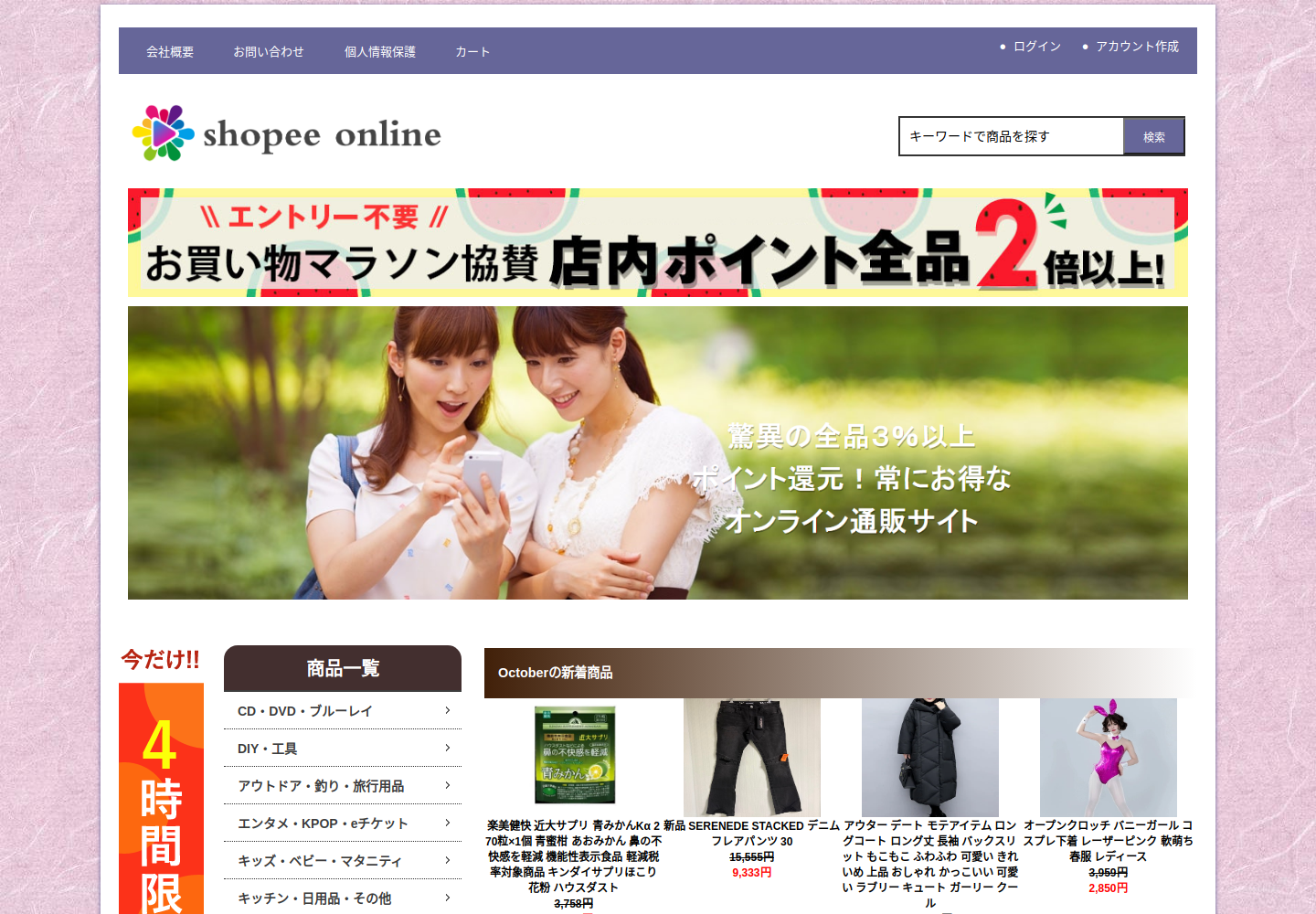This screenshot has height=914, width=1316.
Task: Go to the カート page
Action: point(472,52)
